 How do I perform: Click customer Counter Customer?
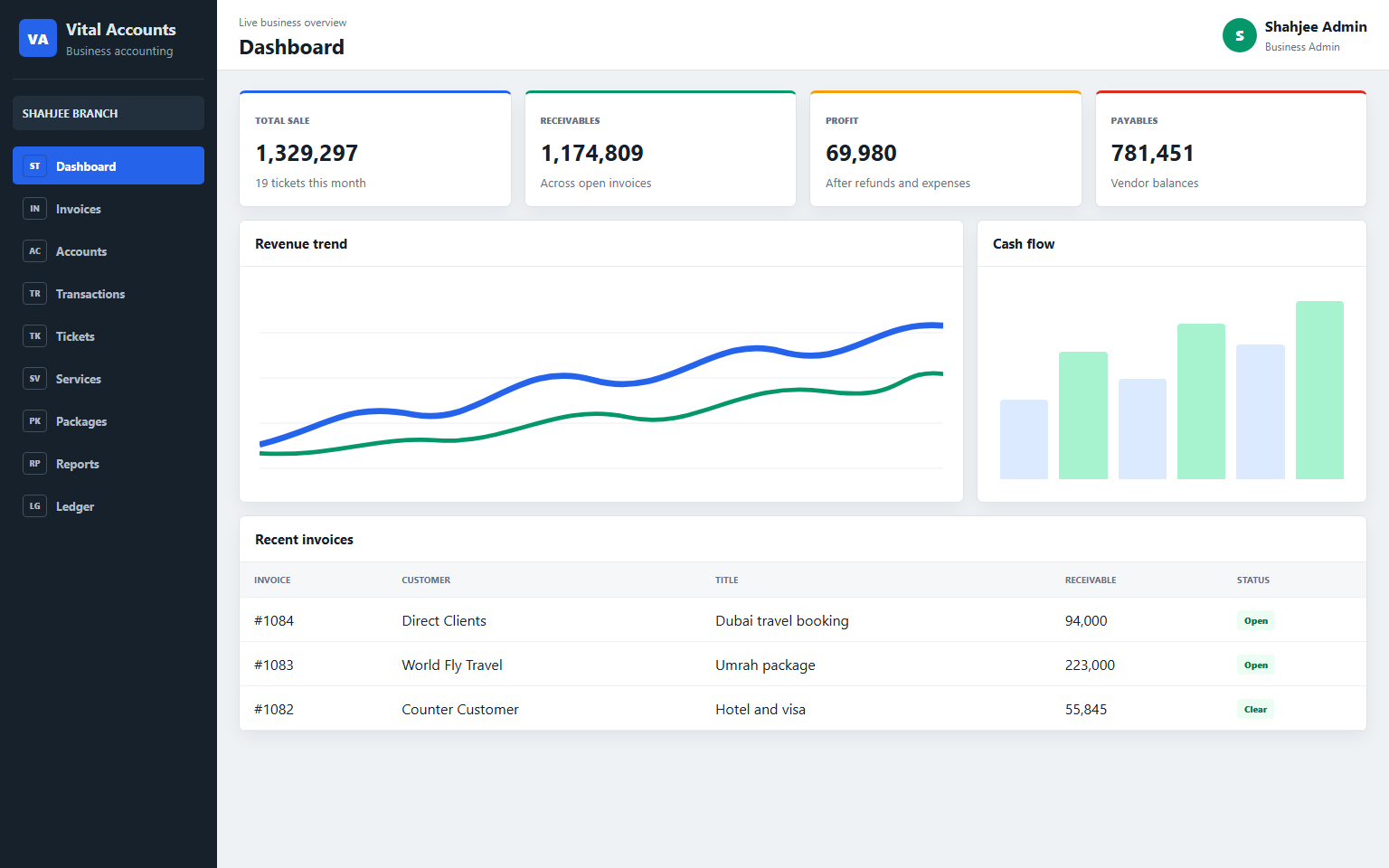(x=460, y=709)
